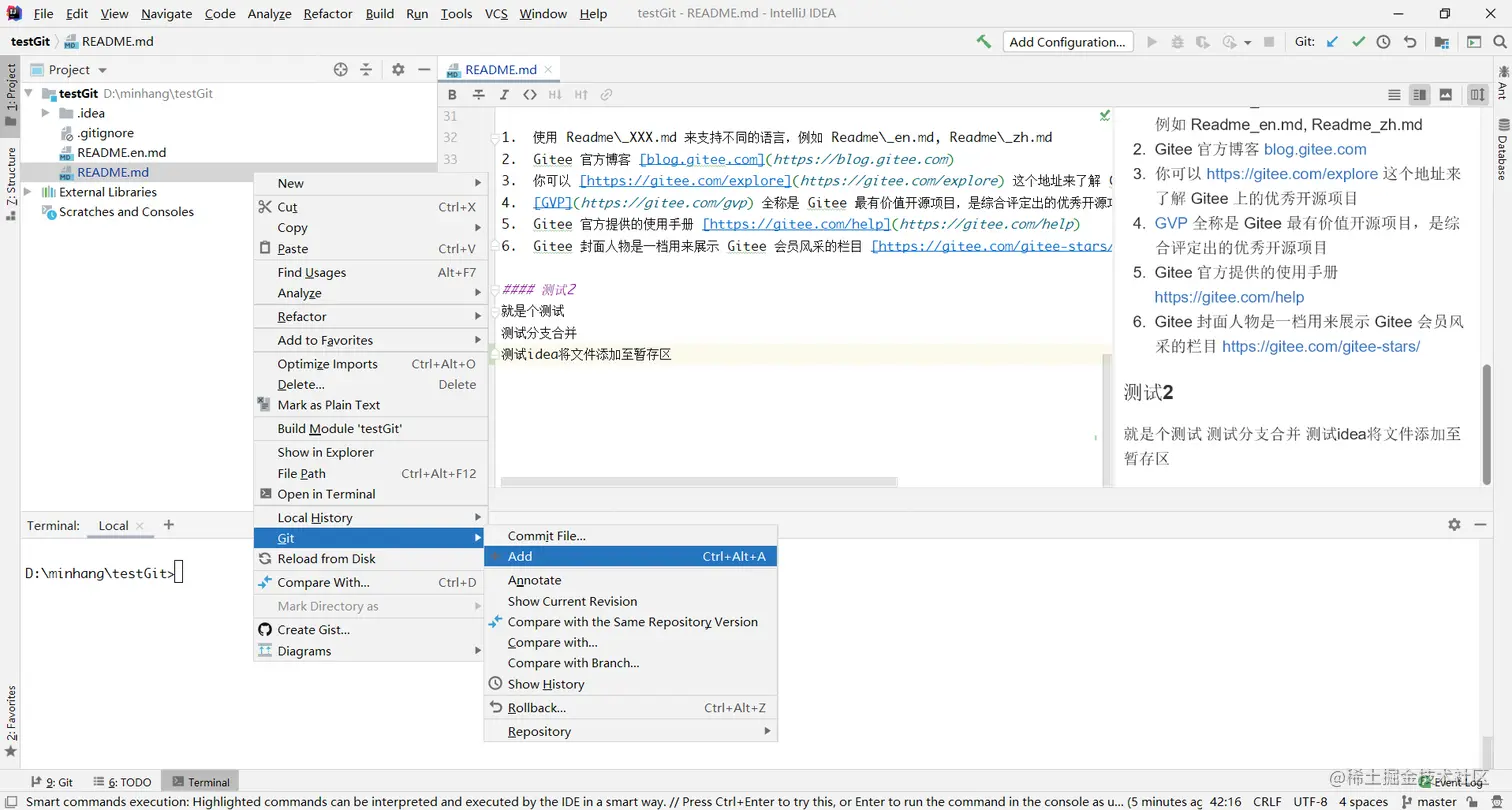
Task: Toggle the 2: Favorites tool window tab
Action: click(x=11, y=720)
